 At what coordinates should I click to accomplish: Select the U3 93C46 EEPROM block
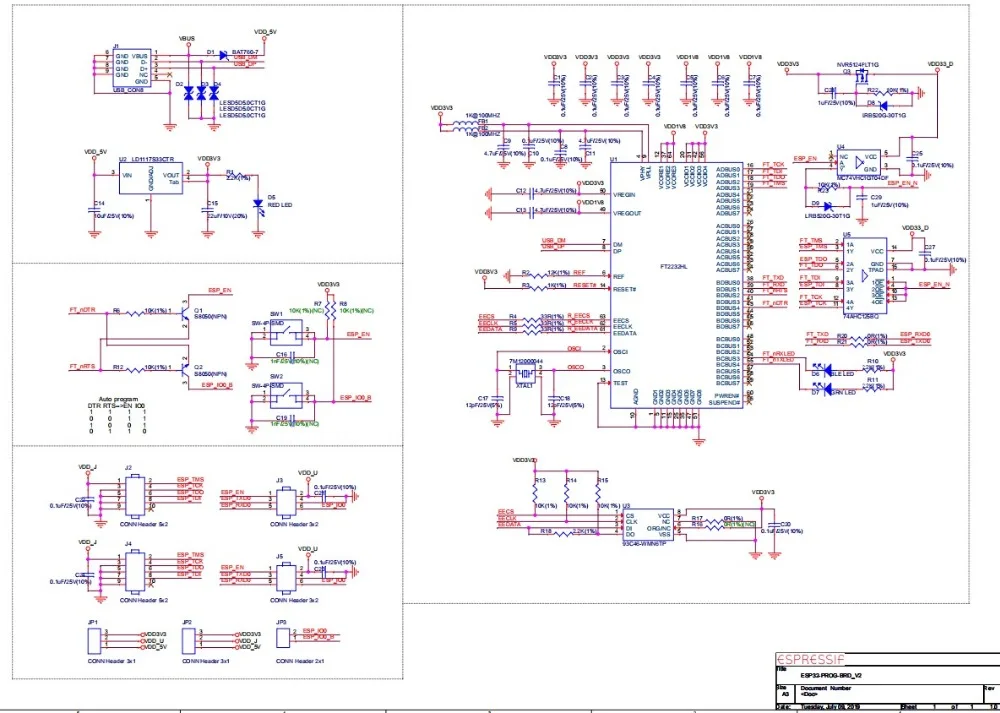647,526
